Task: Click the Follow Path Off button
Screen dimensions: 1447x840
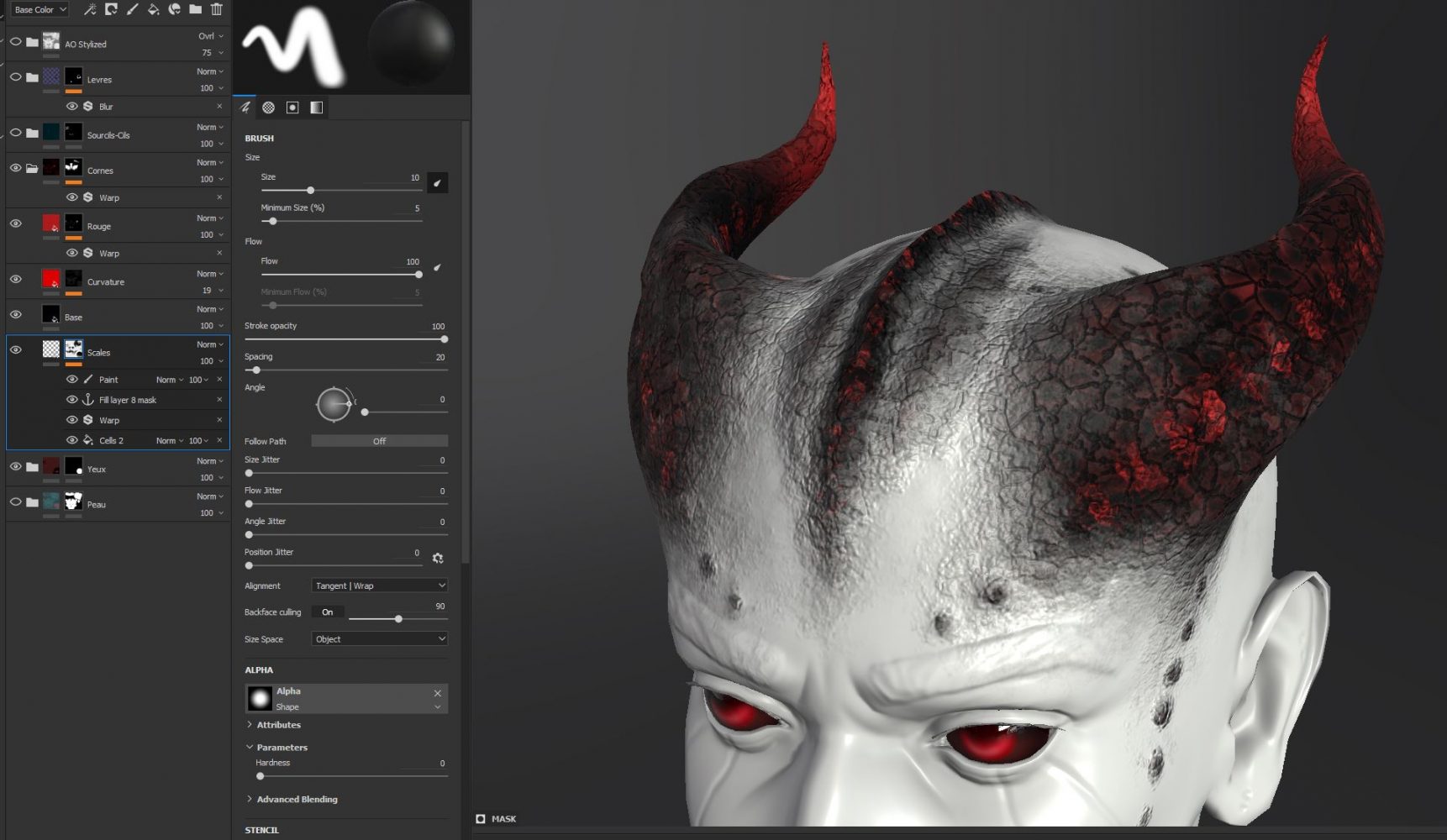Action: pyautogui.click(x=379, y=441)
